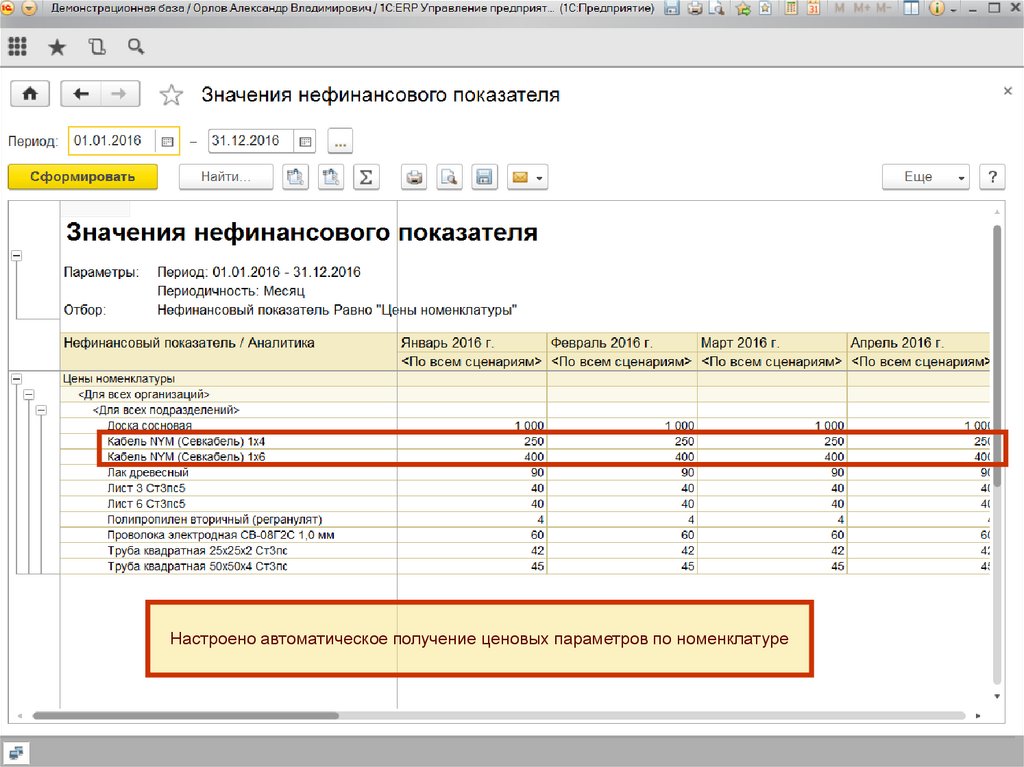Click the search magnifier icon

click(136, 47)
